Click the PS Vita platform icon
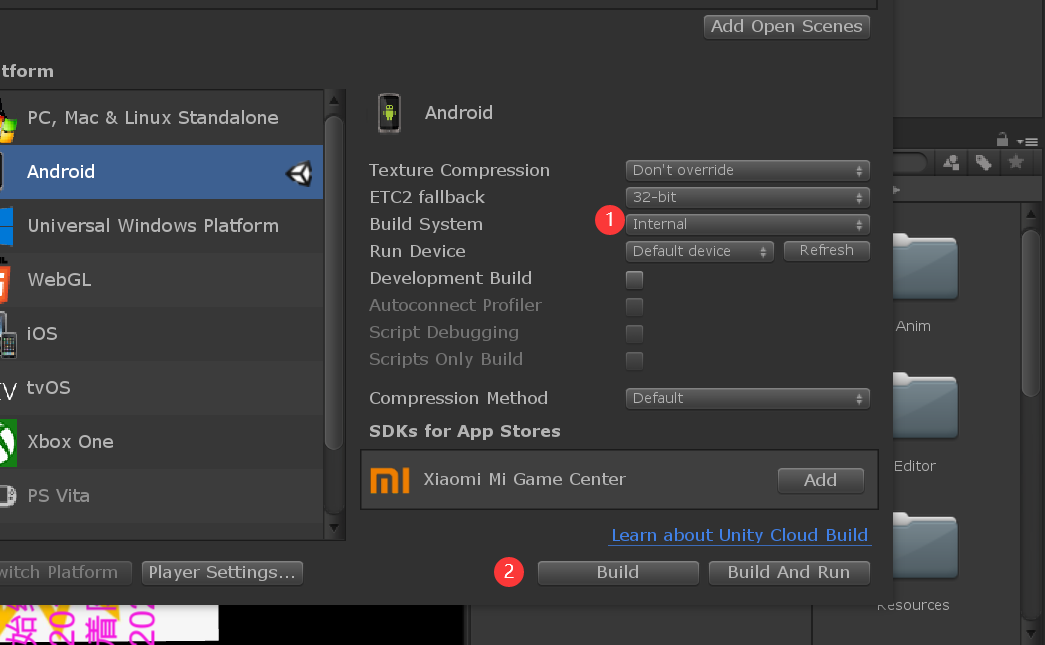 tap(7, 495)
